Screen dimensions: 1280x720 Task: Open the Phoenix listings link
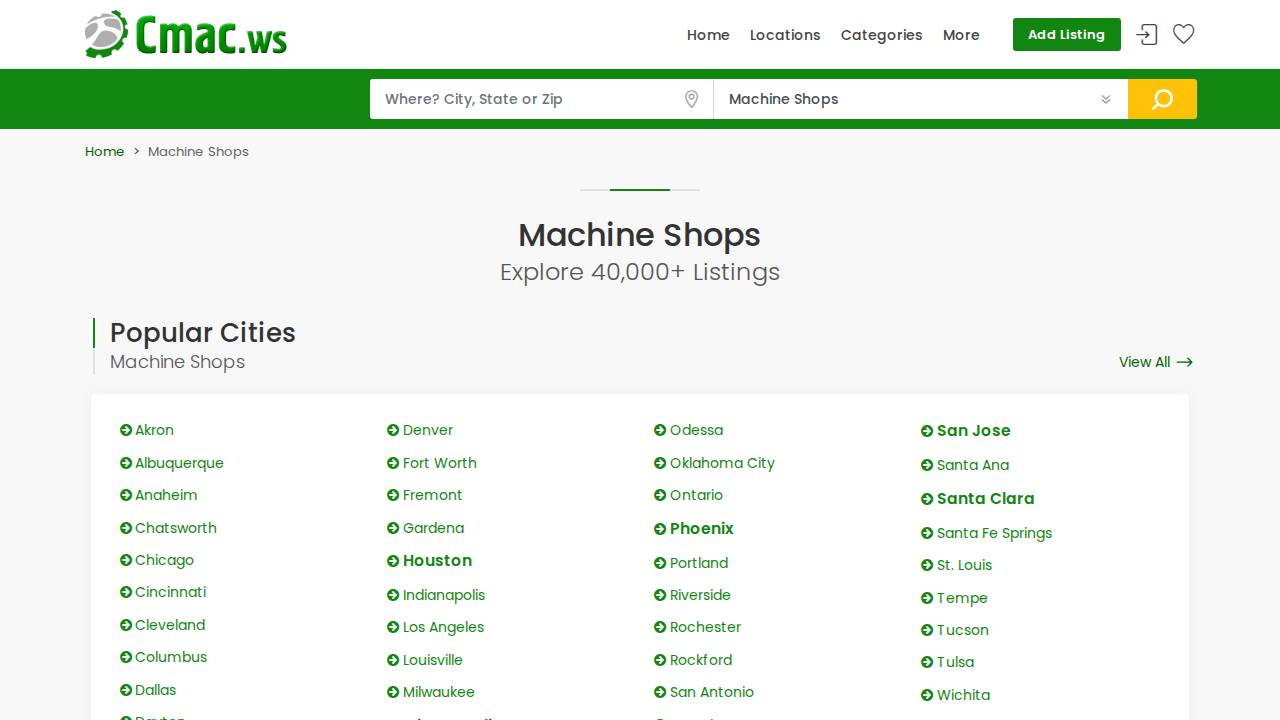pyautogui.click(x=701, y=529)
